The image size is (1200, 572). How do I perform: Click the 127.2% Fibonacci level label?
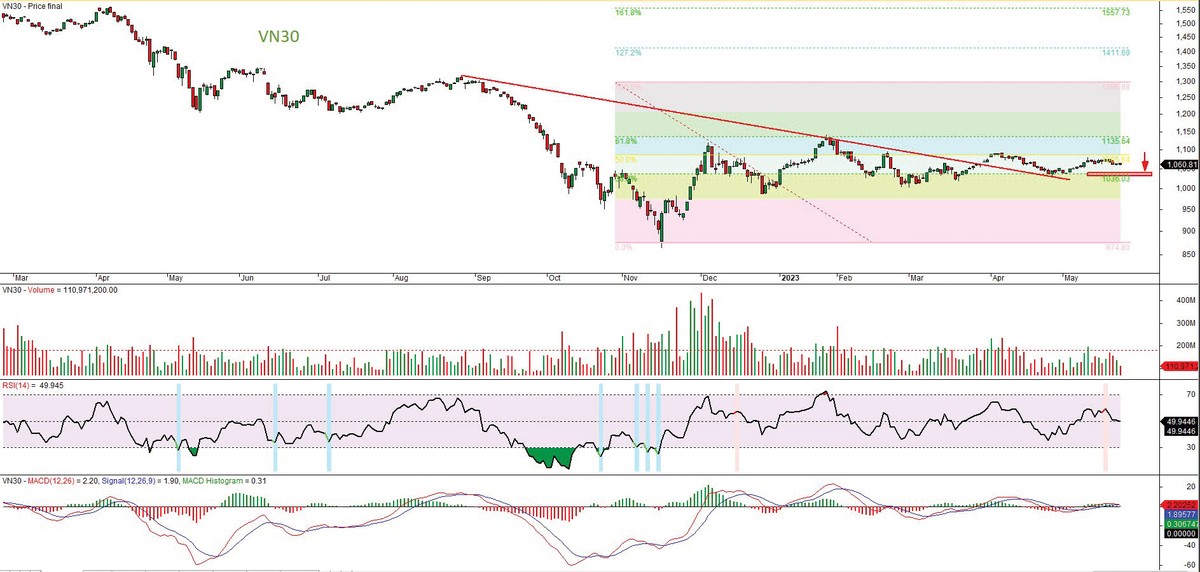[627, 52]
